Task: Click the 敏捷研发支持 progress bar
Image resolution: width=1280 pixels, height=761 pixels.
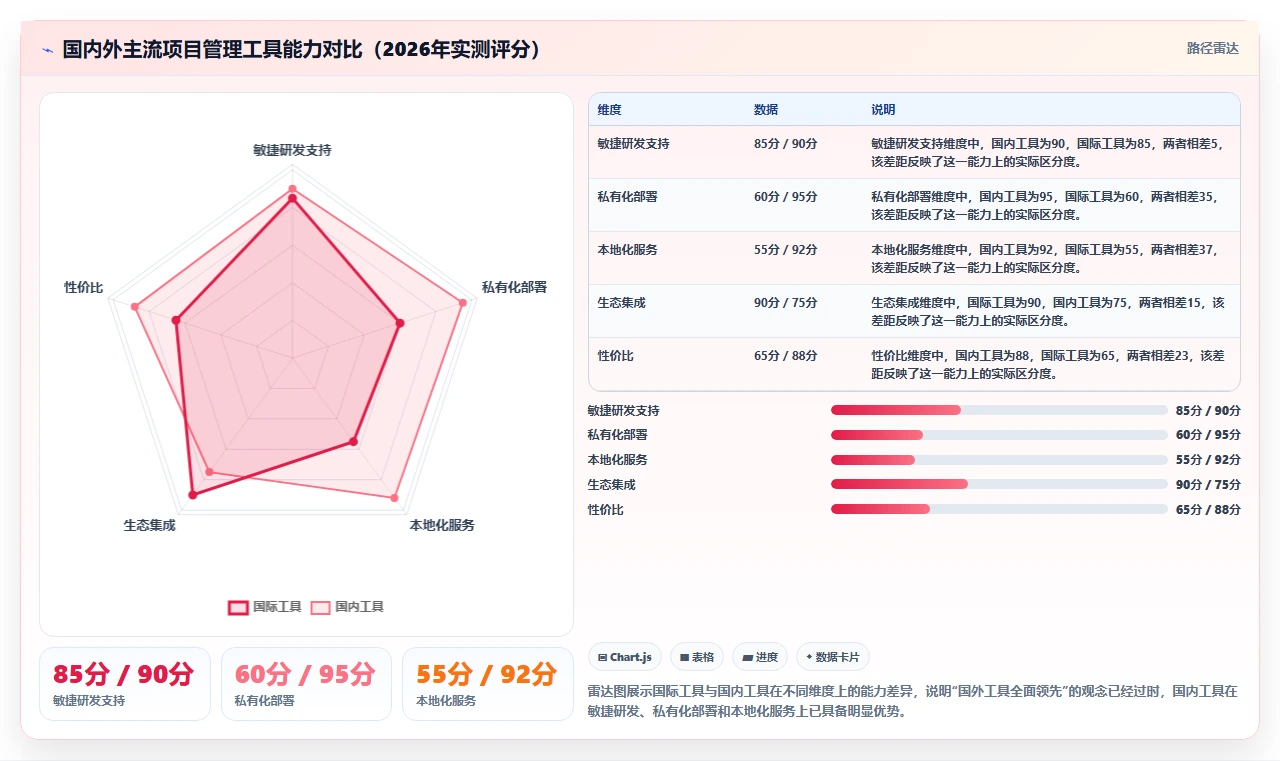Action: click(999, 410)
